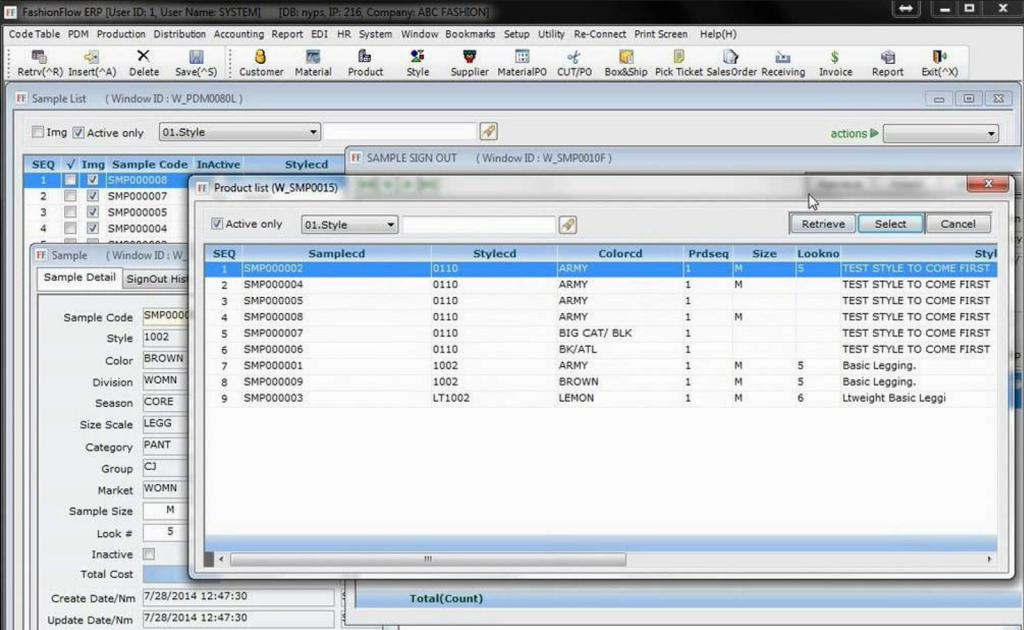This screenshot has height=630, width=1024.
Task: Click the Delete toolbar icon
Action: tap(143, 56)
